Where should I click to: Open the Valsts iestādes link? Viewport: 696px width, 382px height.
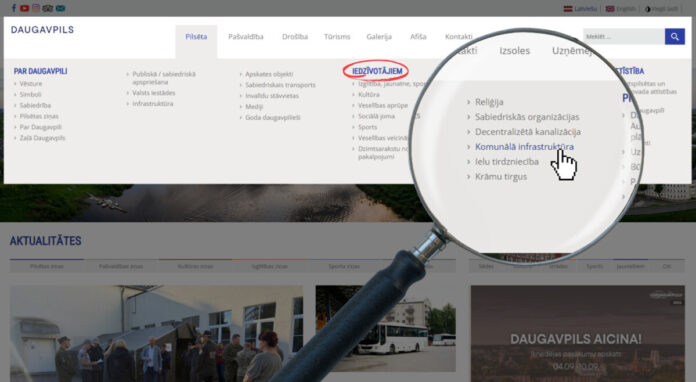point(154,93)
